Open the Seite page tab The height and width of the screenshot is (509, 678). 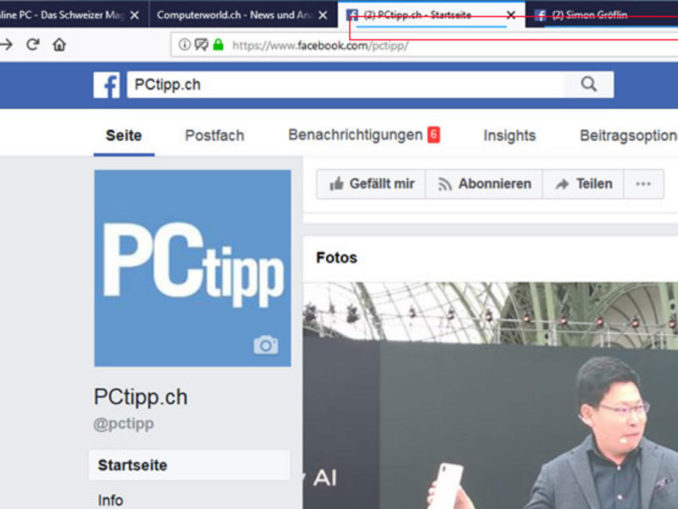pyautogui.click(x=124, y=135)
